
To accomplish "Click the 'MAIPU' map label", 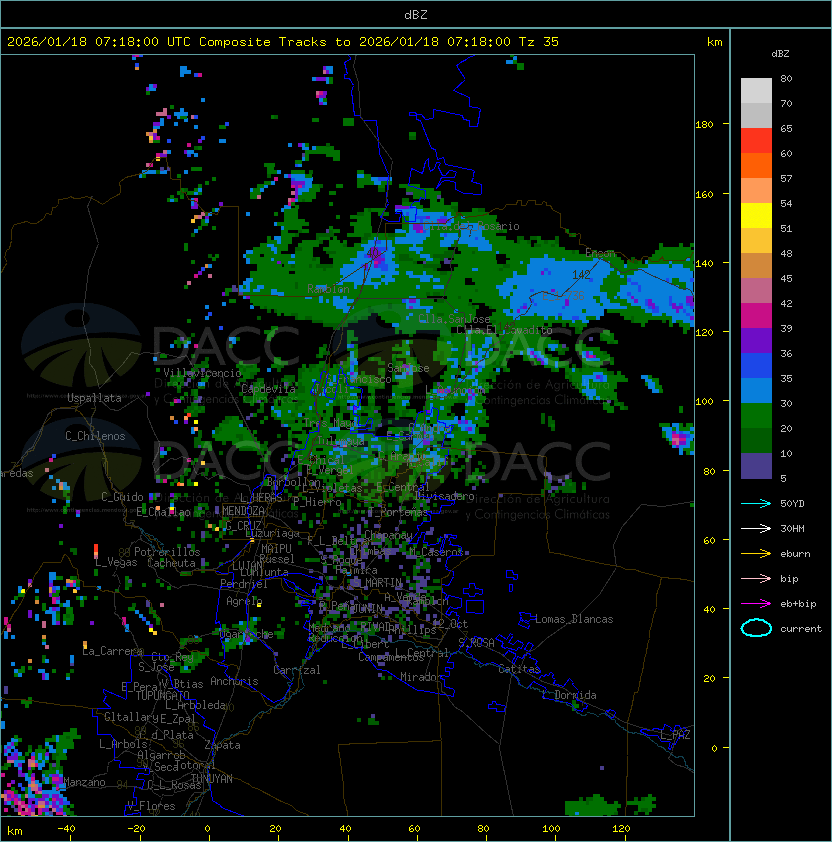I will point(277,549).
